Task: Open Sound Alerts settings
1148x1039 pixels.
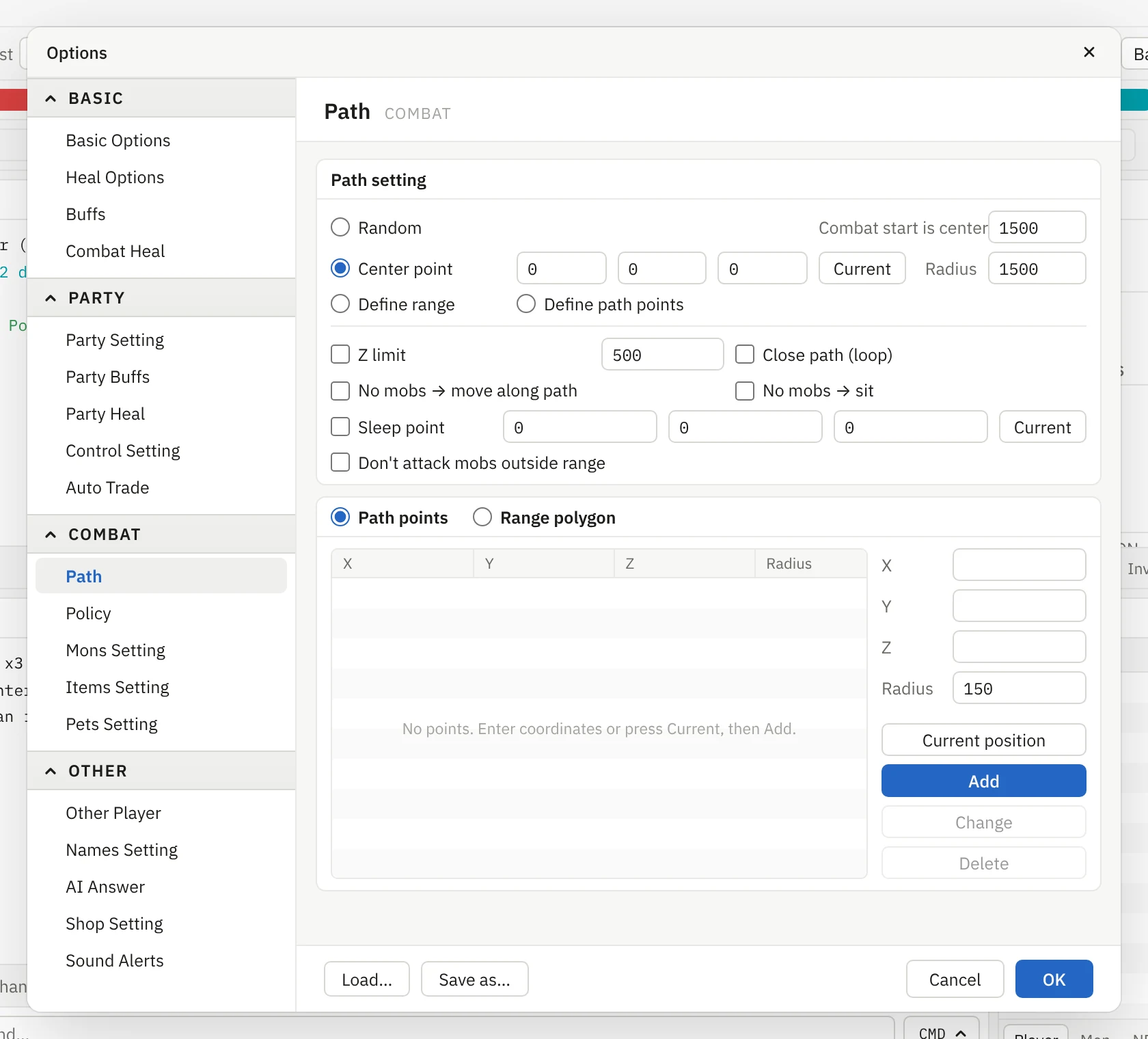Action: (161, 960)
